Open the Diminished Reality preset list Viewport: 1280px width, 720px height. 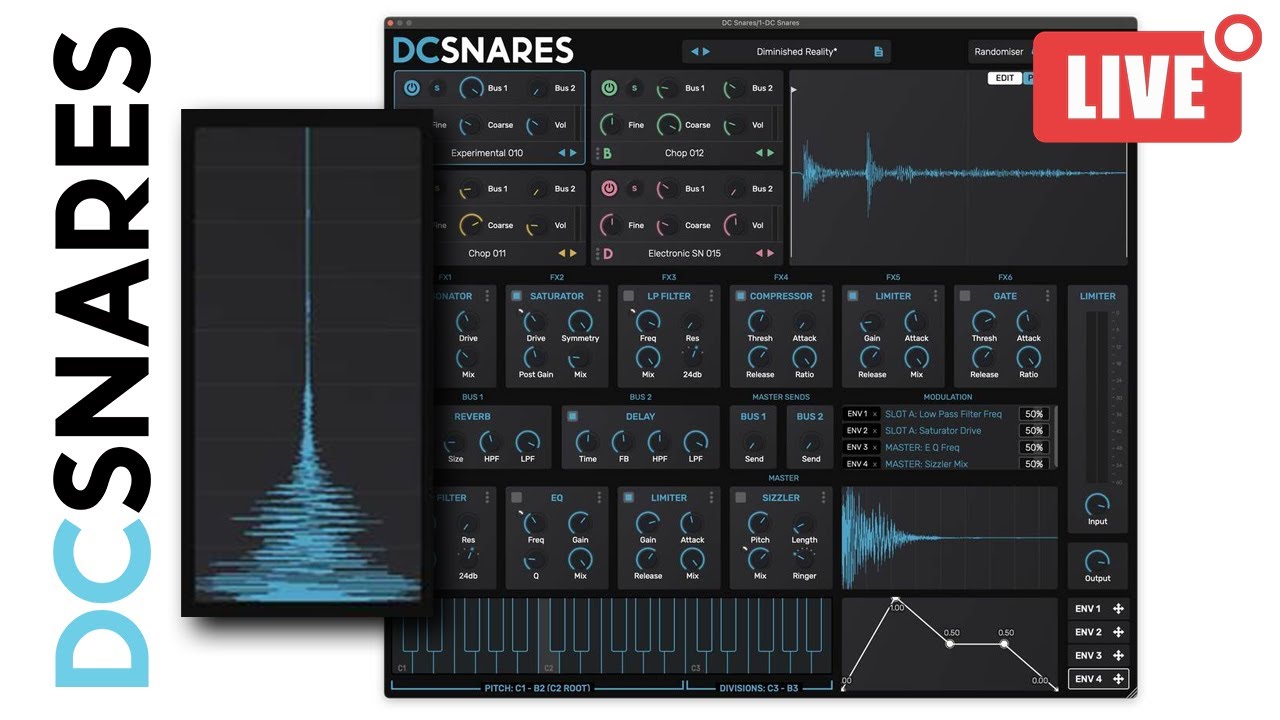(x=797, y=51)
